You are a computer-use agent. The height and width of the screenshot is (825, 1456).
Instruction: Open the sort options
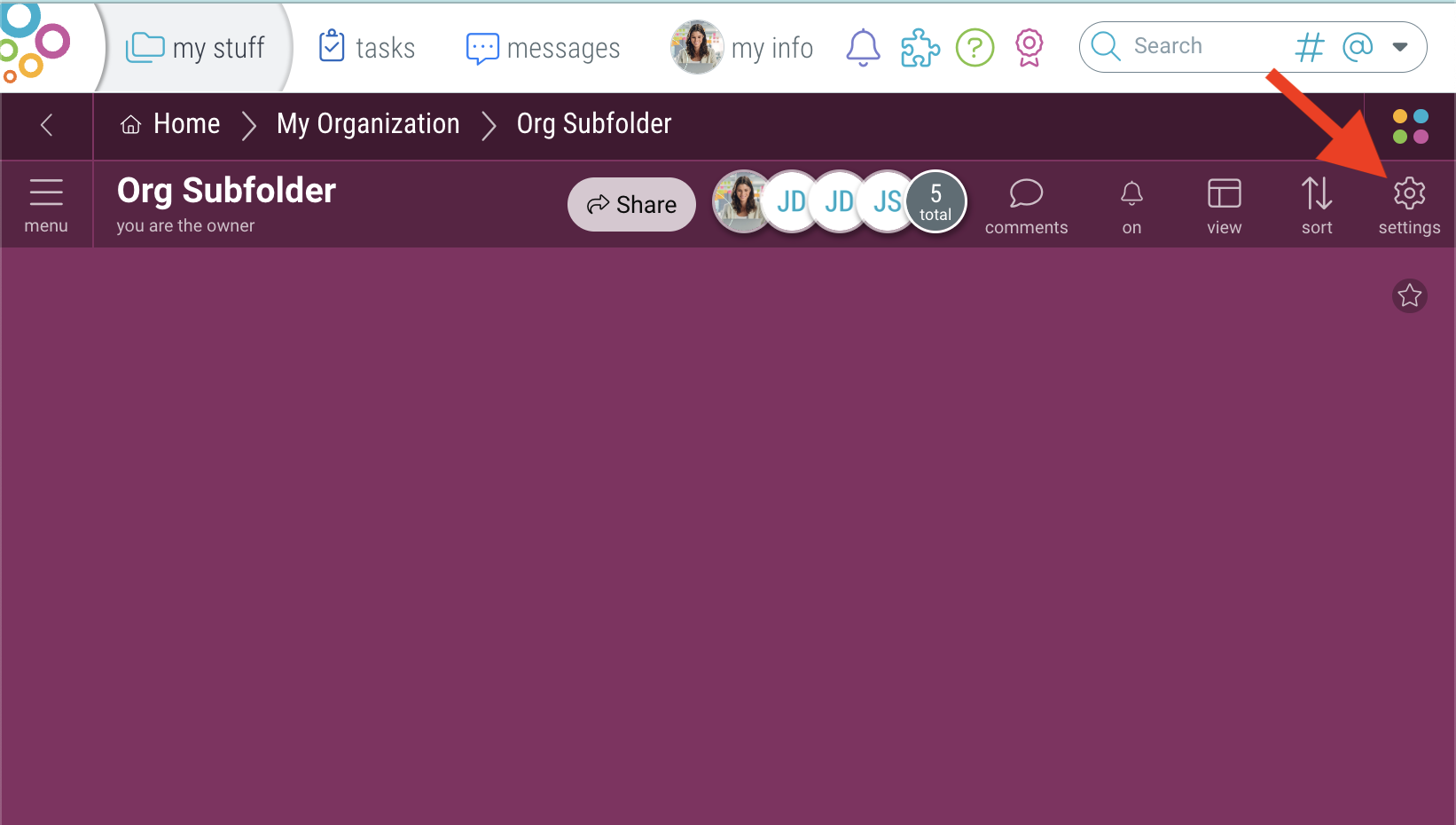[x=1317, y=204]
